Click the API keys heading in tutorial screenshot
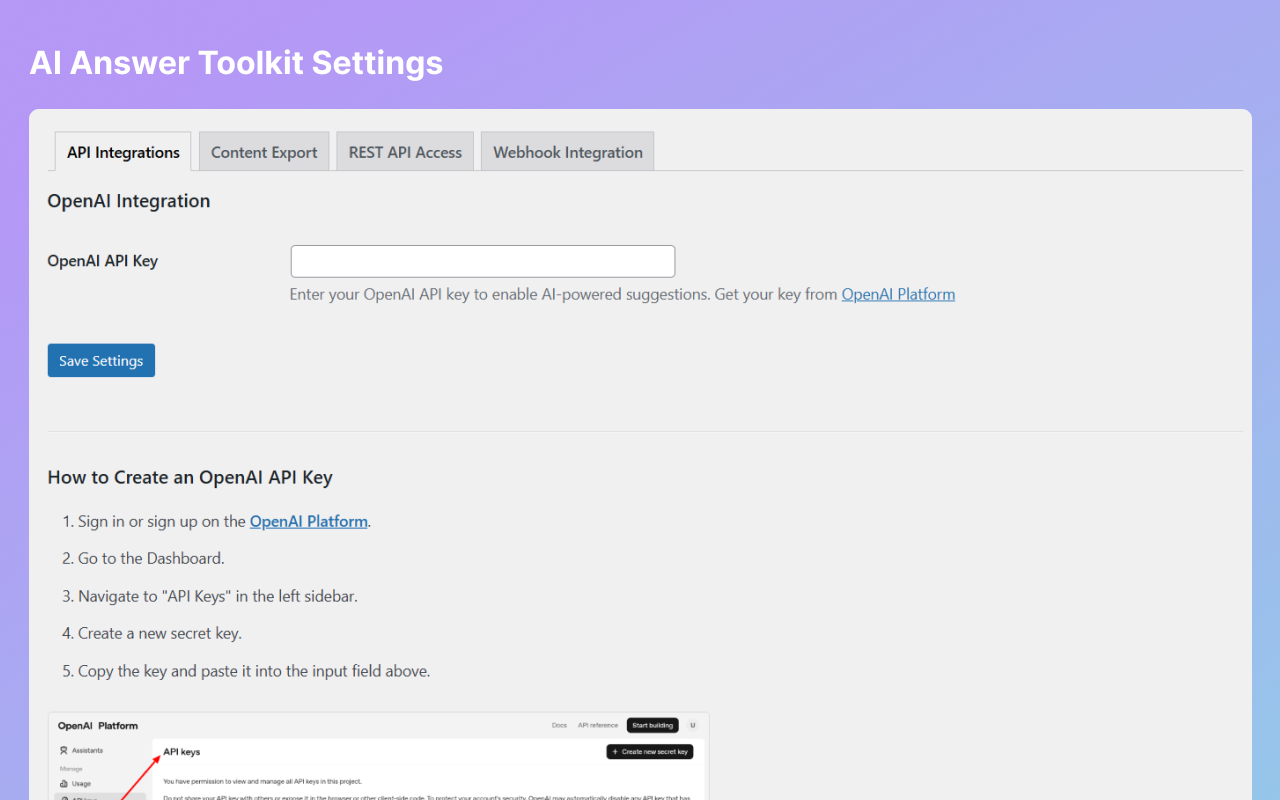Image resolution: width=1280 pixels, height=800 pixels. tap(182, 752)
